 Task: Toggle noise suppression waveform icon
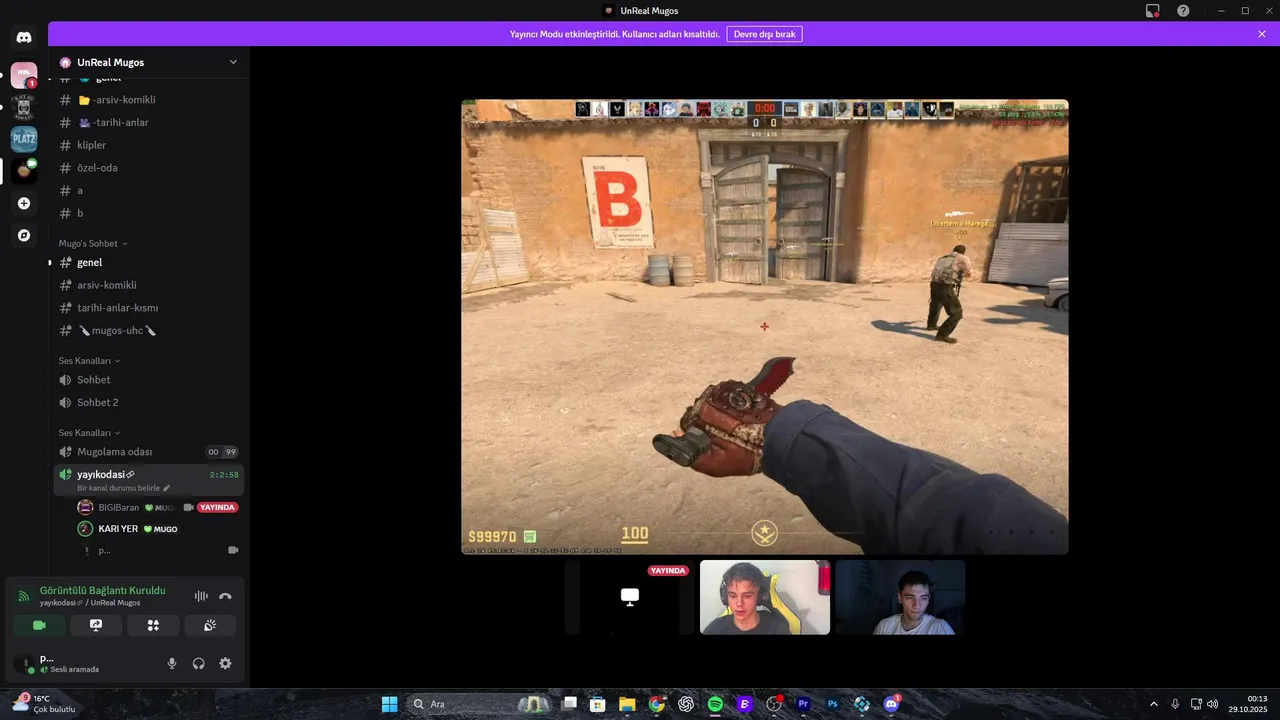click(201, 596)
